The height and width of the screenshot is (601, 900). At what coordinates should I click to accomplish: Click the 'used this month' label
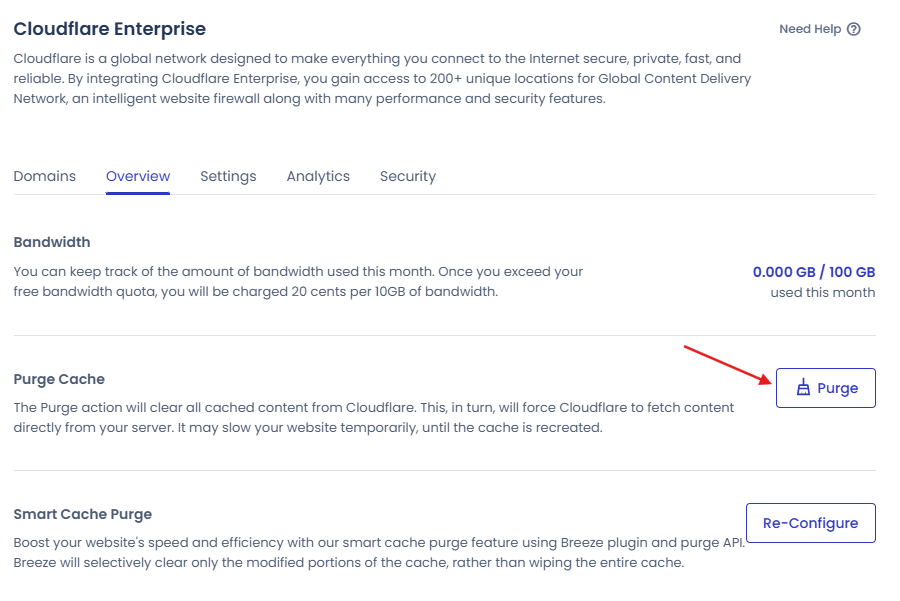click(x=823, y=292)
